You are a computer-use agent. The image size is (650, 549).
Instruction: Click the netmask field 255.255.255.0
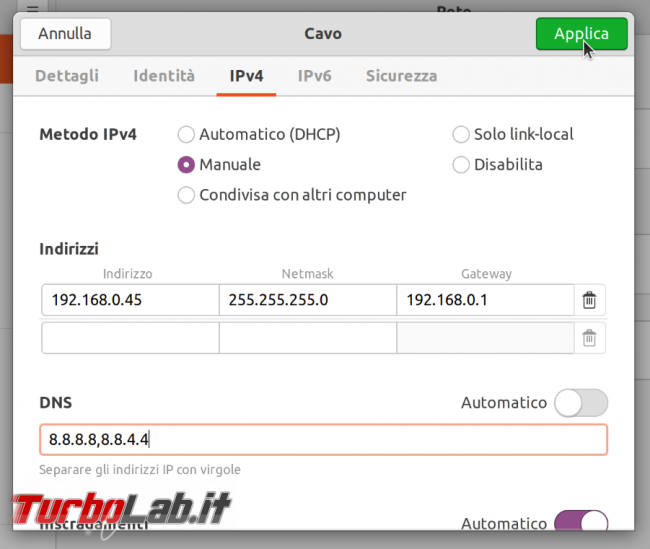coord(308,300)
